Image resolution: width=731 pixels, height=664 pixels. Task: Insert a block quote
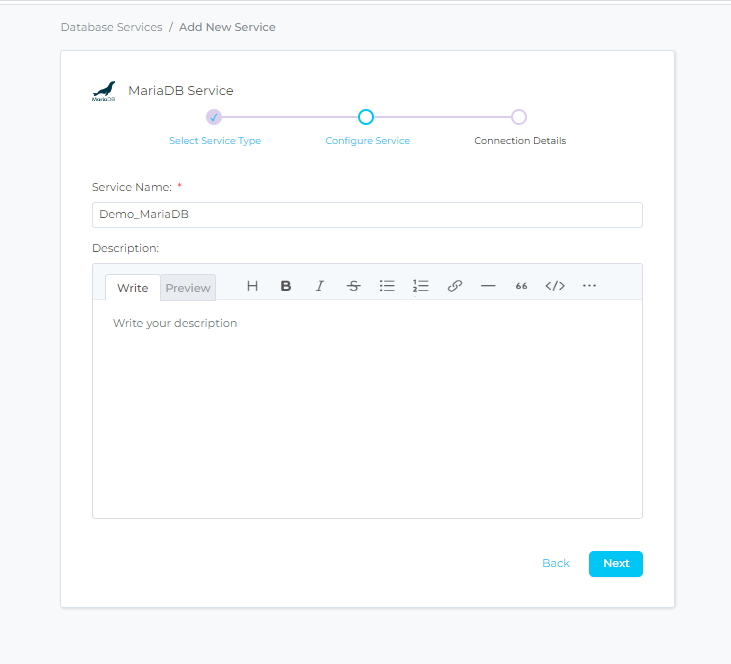pyautogui.click(x=521, y=286)
